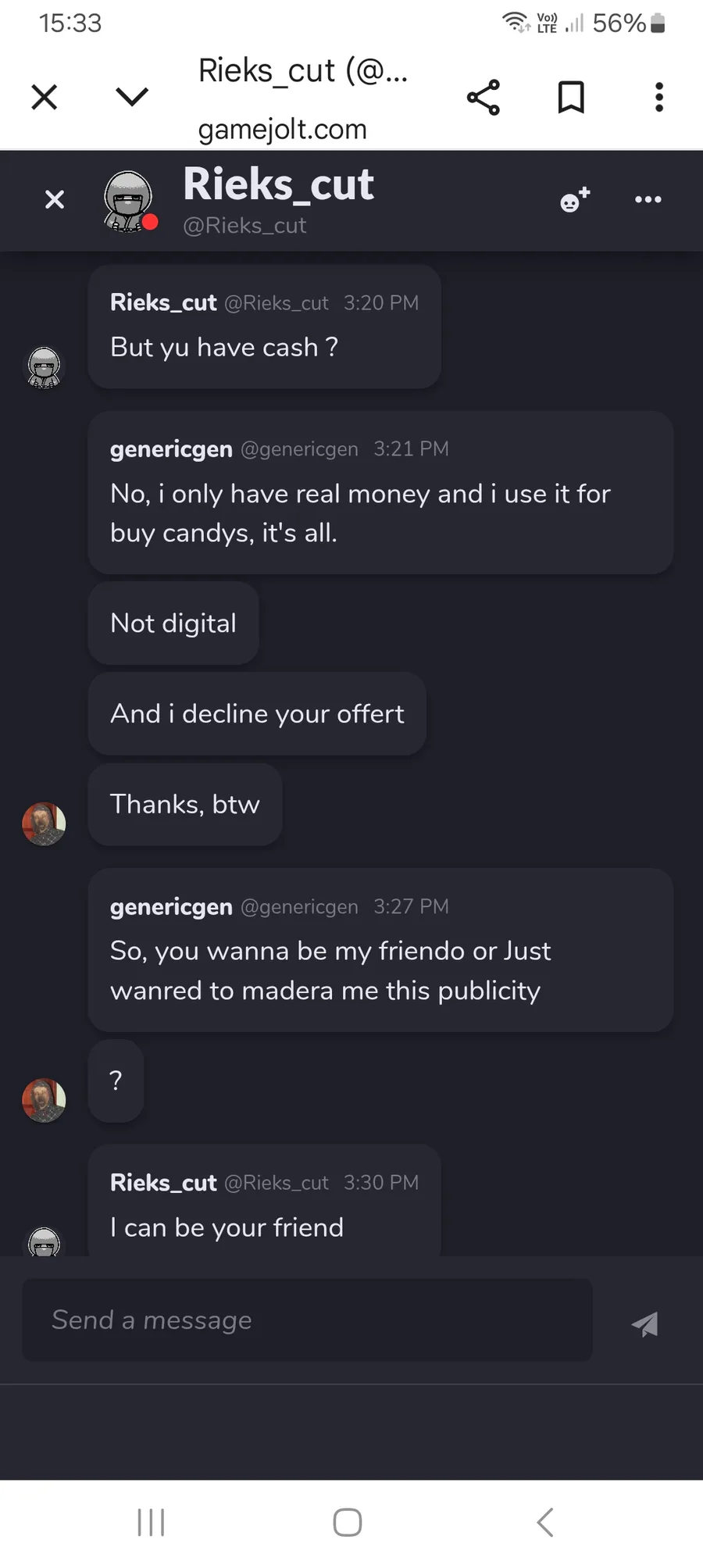Tap genericgen avatar next to "Thanks, btw"
This screenshot has height=1568, width=703.
coord(44,823)
